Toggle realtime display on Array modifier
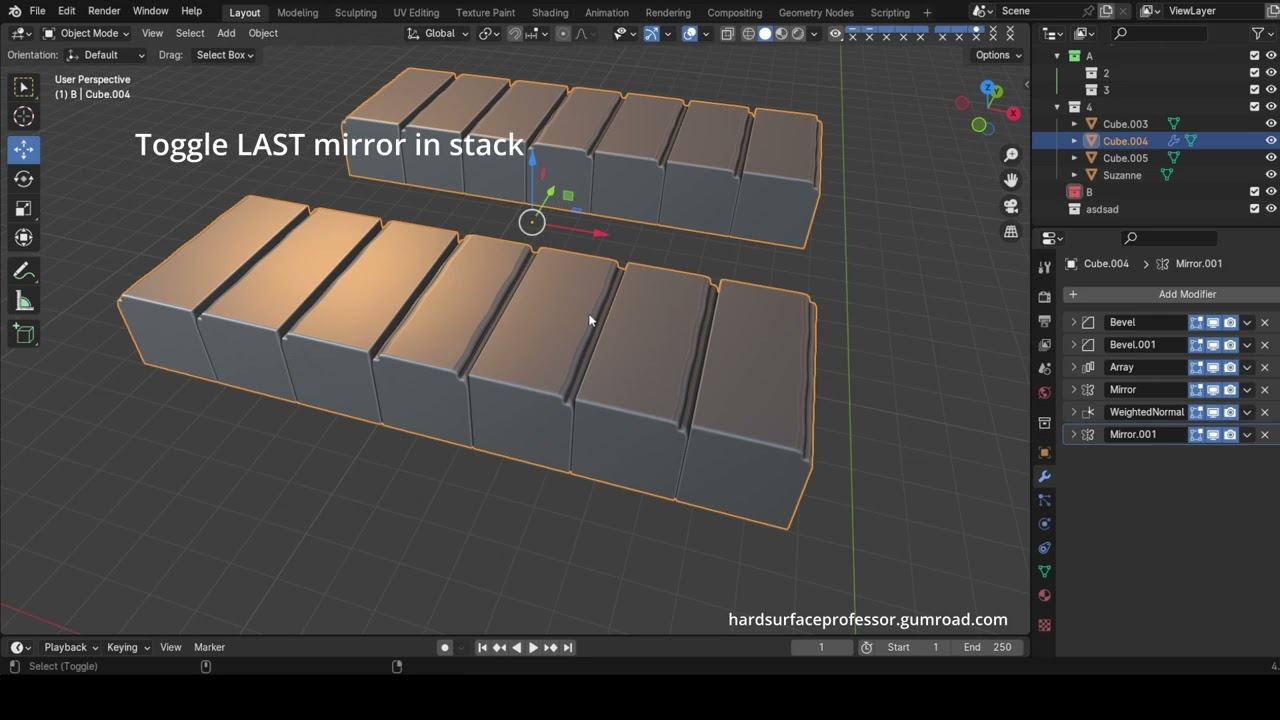This screenshot has height=720, width=1280. [x=1213, y=367]
